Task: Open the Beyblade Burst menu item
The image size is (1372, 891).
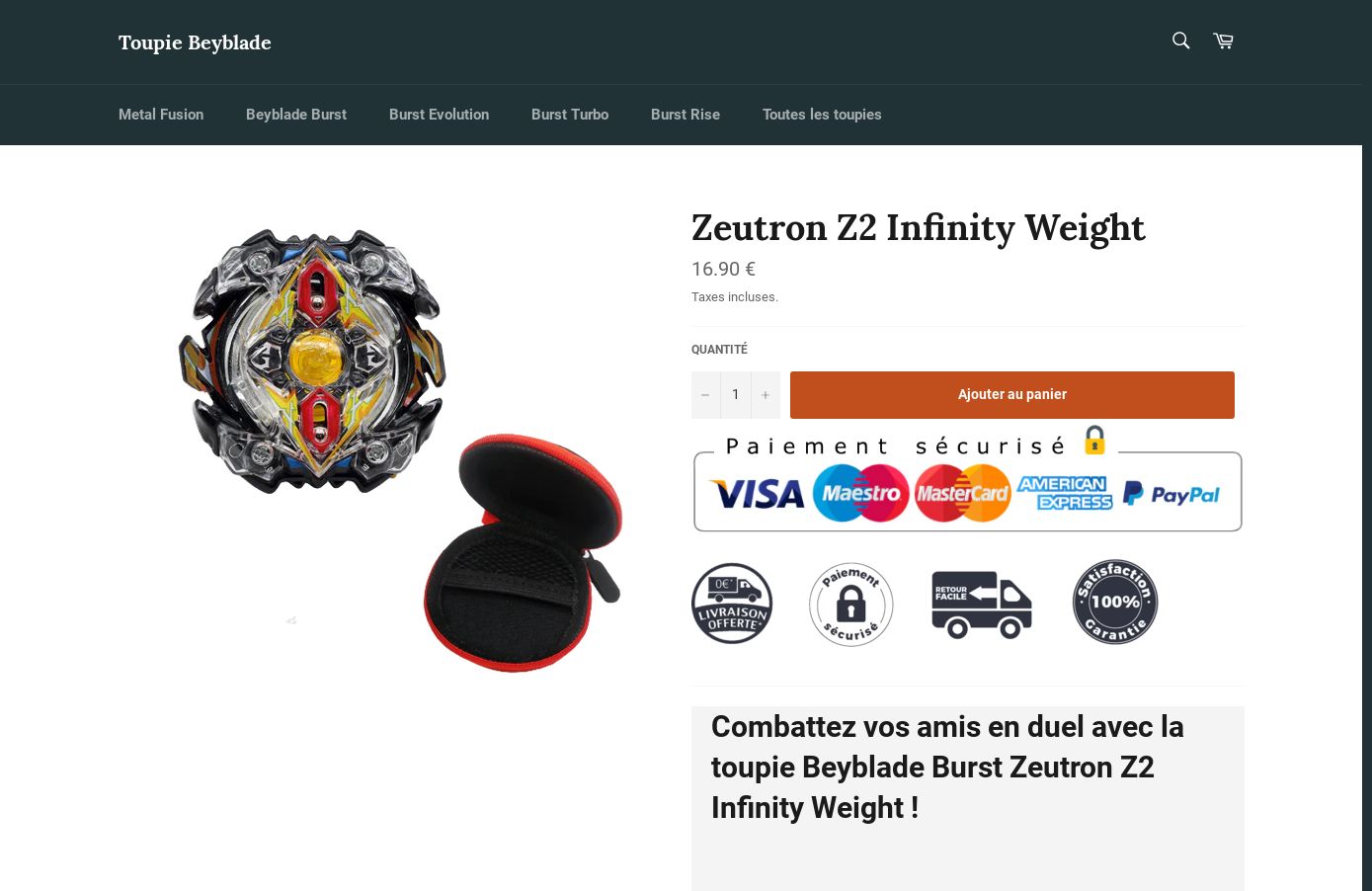Action: pos(296,115)
